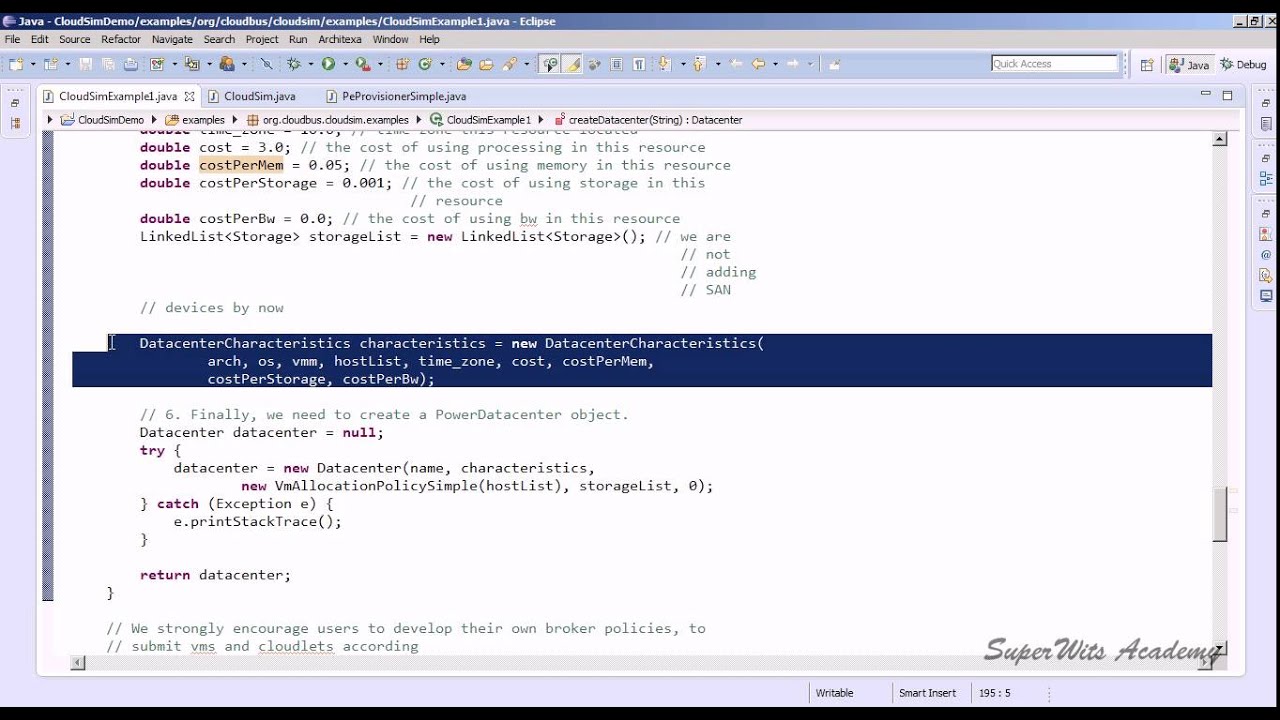Toggle Mark Occurrences highlighter
Screen dimensions: 1280x720
pos(572,64)
